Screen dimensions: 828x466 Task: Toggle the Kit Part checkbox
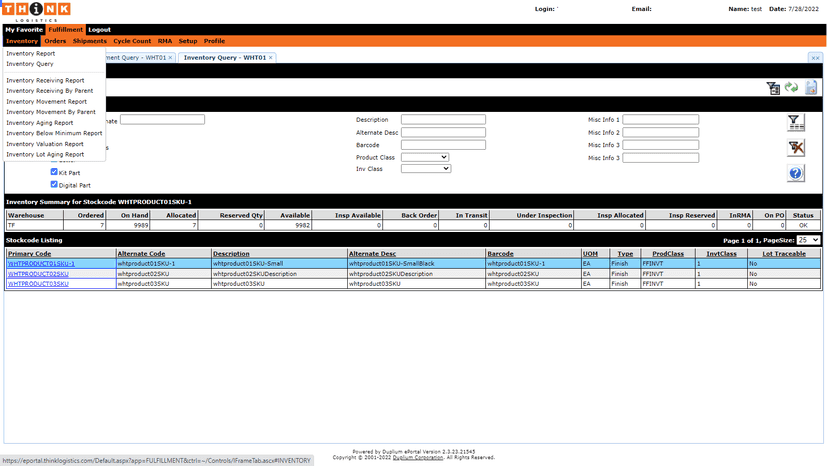pyautogui.click(x=54, y=172)
